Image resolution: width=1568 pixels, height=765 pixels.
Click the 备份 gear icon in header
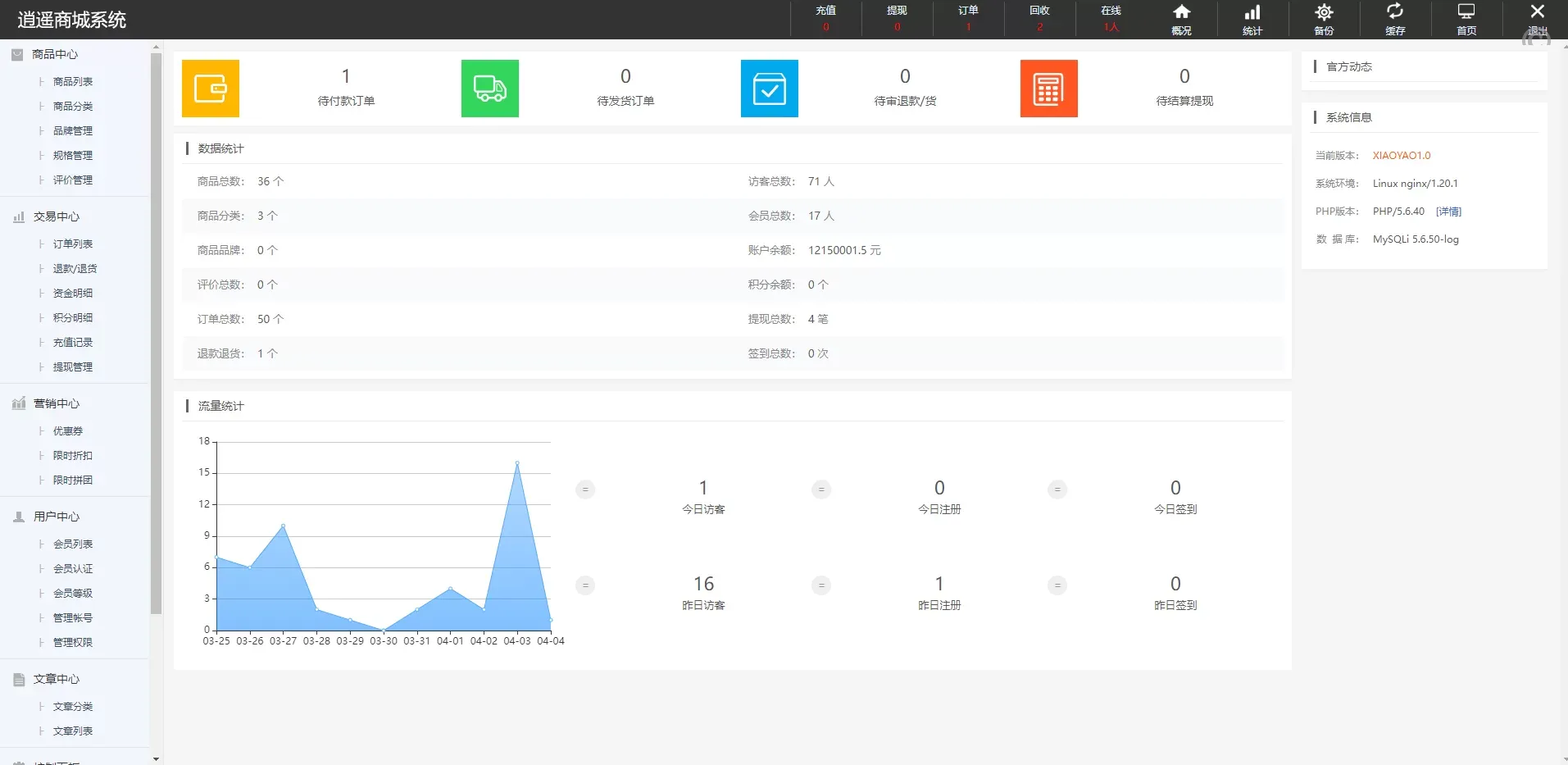pos(1324,20)
